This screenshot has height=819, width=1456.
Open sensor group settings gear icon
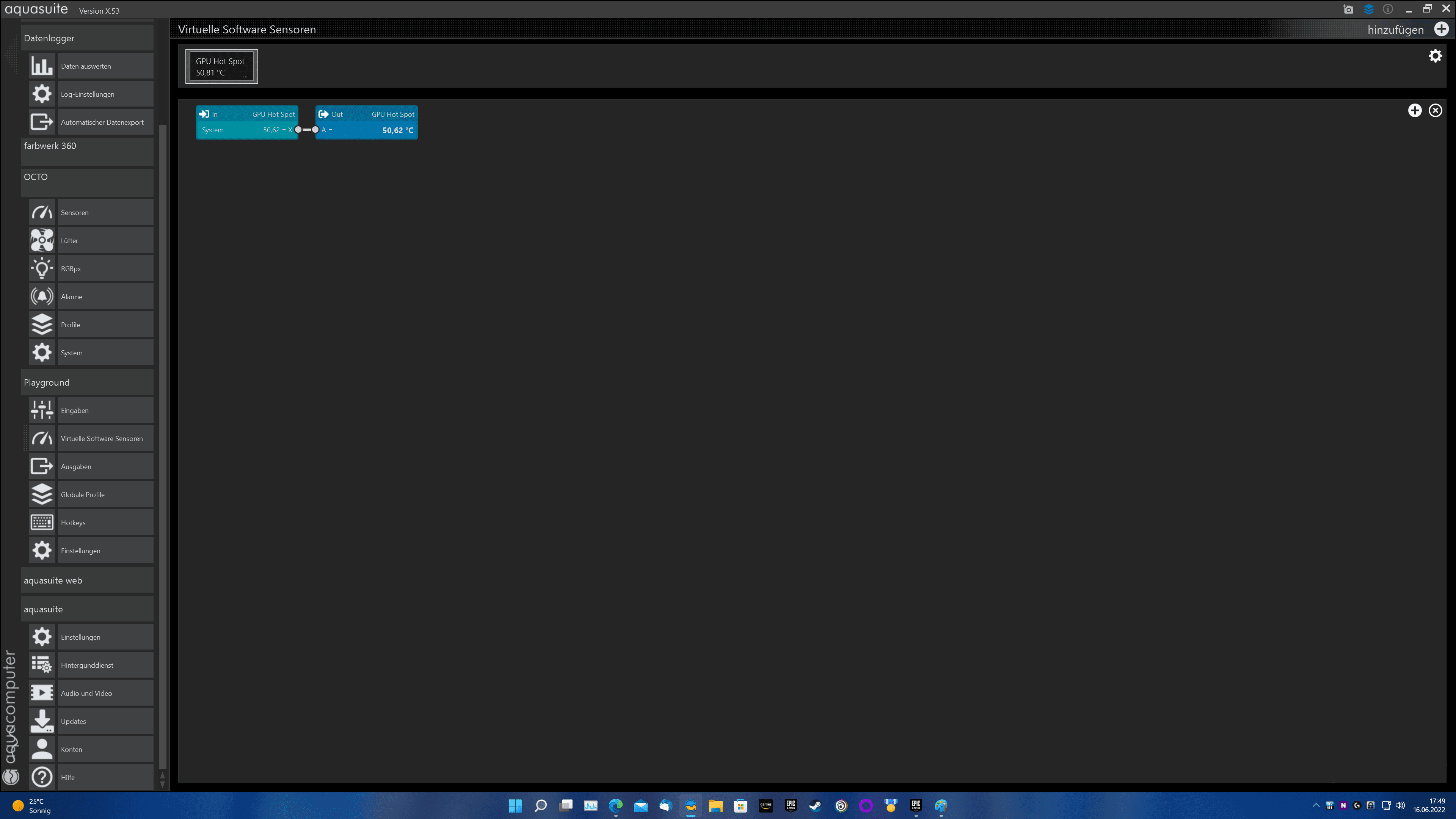pos(1435,56)
